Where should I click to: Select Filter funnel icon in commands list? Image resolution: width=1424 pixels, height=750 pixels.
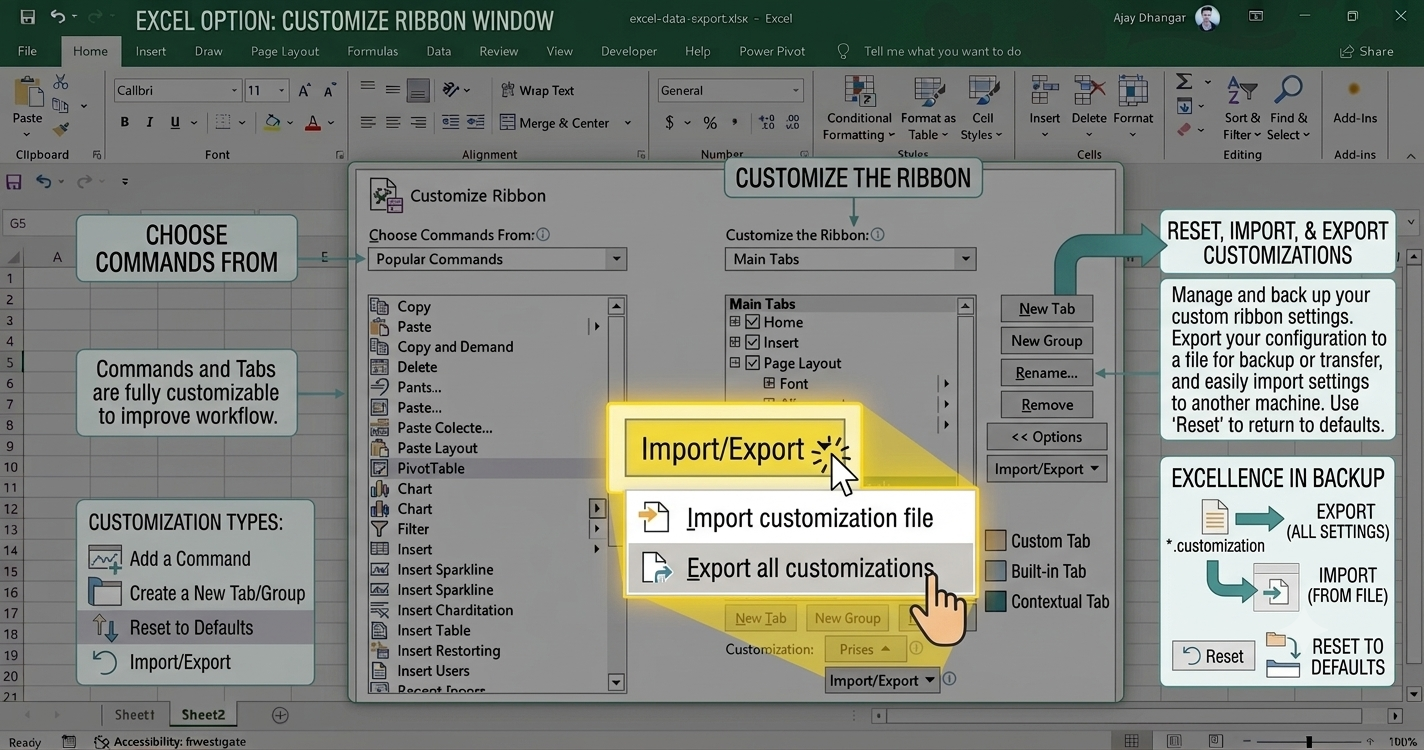[x=379, y=529]
